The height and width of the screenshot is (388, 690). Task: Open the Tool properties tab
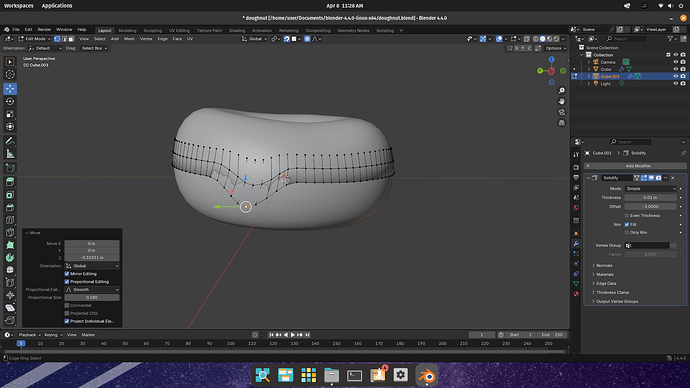pos(576,154)
